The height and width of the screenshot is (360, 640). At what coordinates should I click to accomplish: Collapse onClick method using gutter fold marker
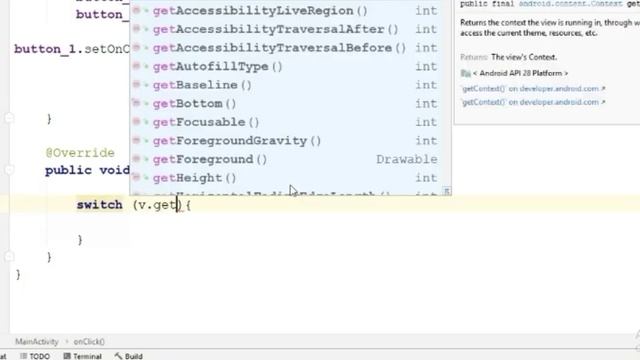pyautogui.click(x=9, y=169)
